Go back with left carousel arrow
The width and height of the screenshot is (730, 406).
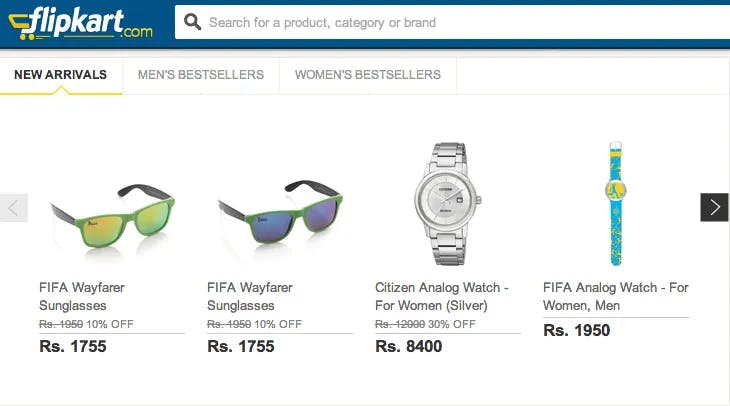[14, 207]
